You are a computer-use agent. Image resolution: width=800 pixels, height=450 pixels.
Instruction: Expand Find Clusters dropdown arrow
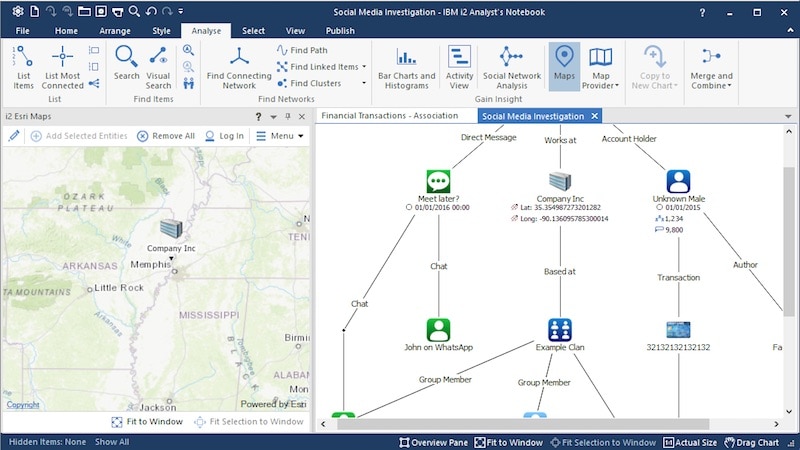364,83
